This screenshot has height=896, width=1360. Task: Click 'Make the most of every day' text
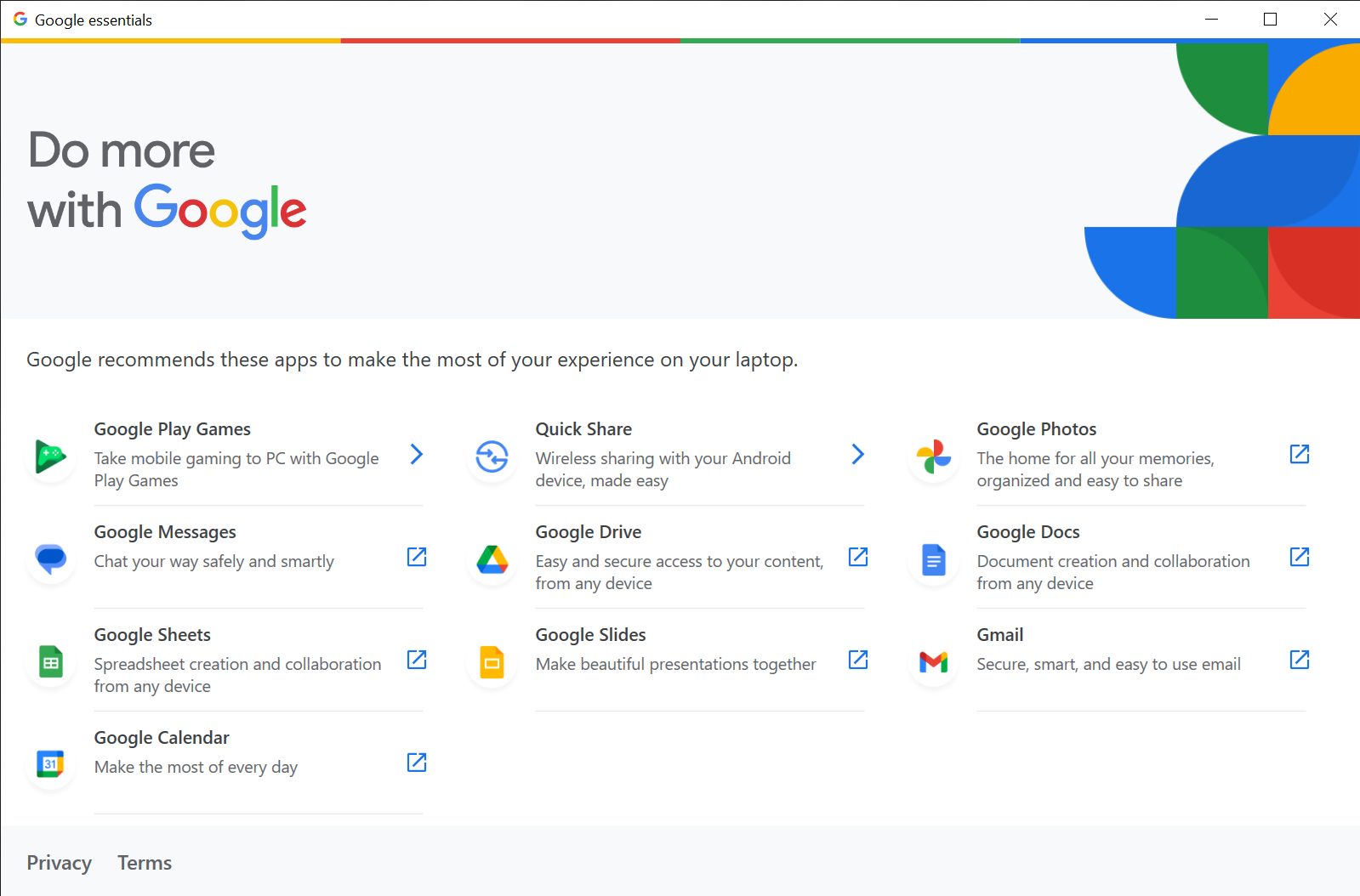[x=196, y=767]
